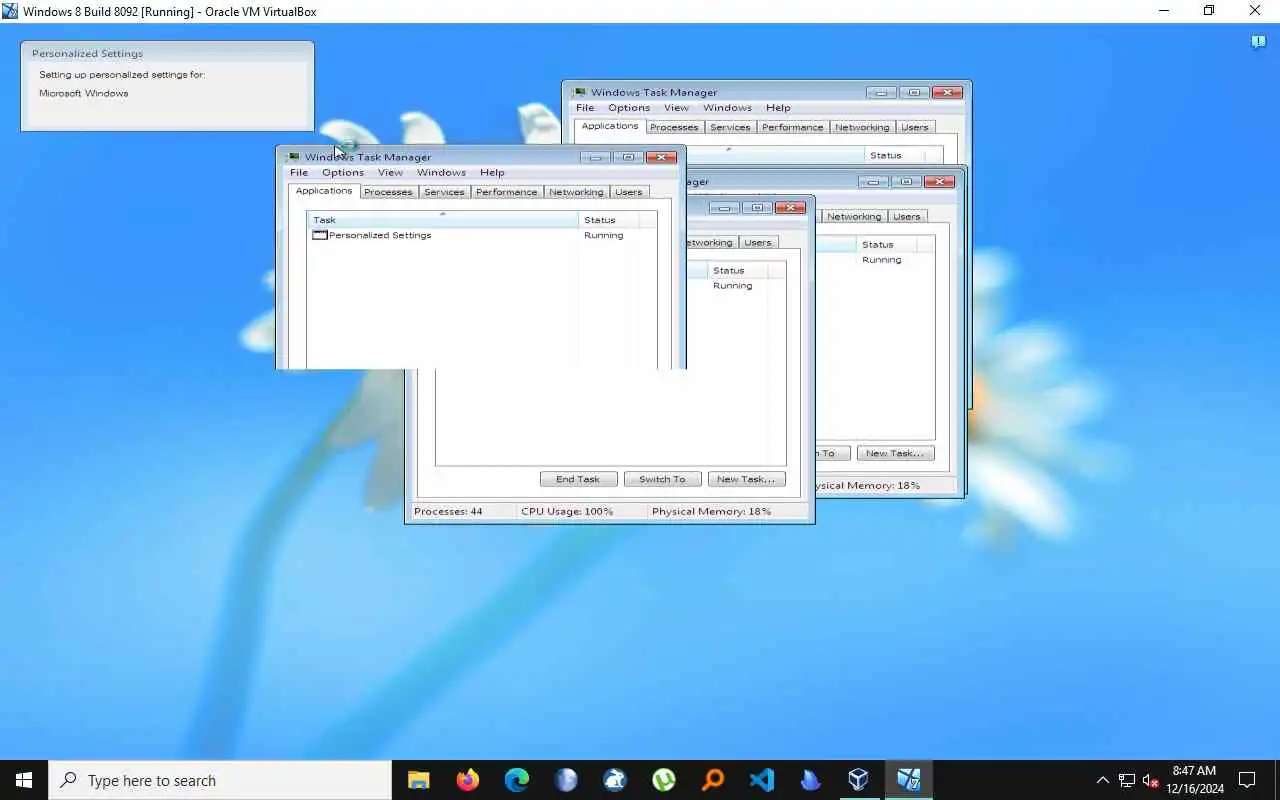
Task: Open Help menu in frontmost Task Manager
Action: coord(492,172)
